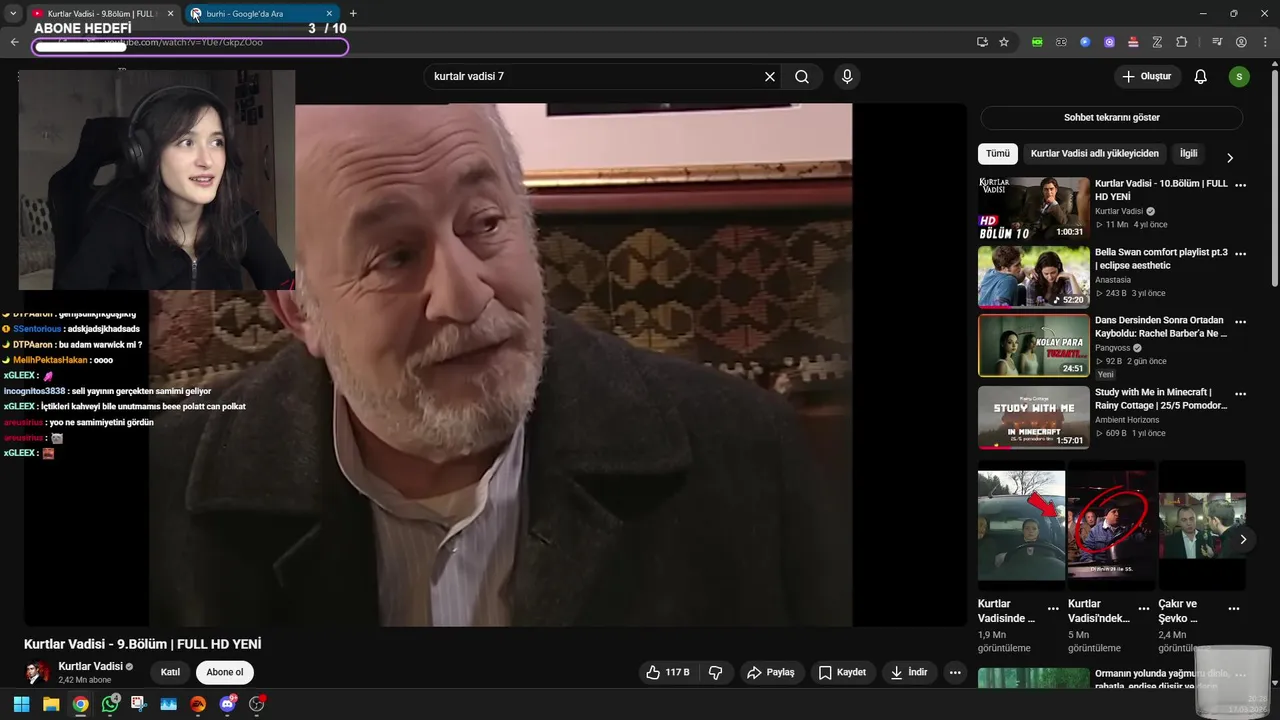Viewport: 1280px width, 720px height.
Task: Open the Chrome three-dot menu
Action: (x=1264, y=42)
